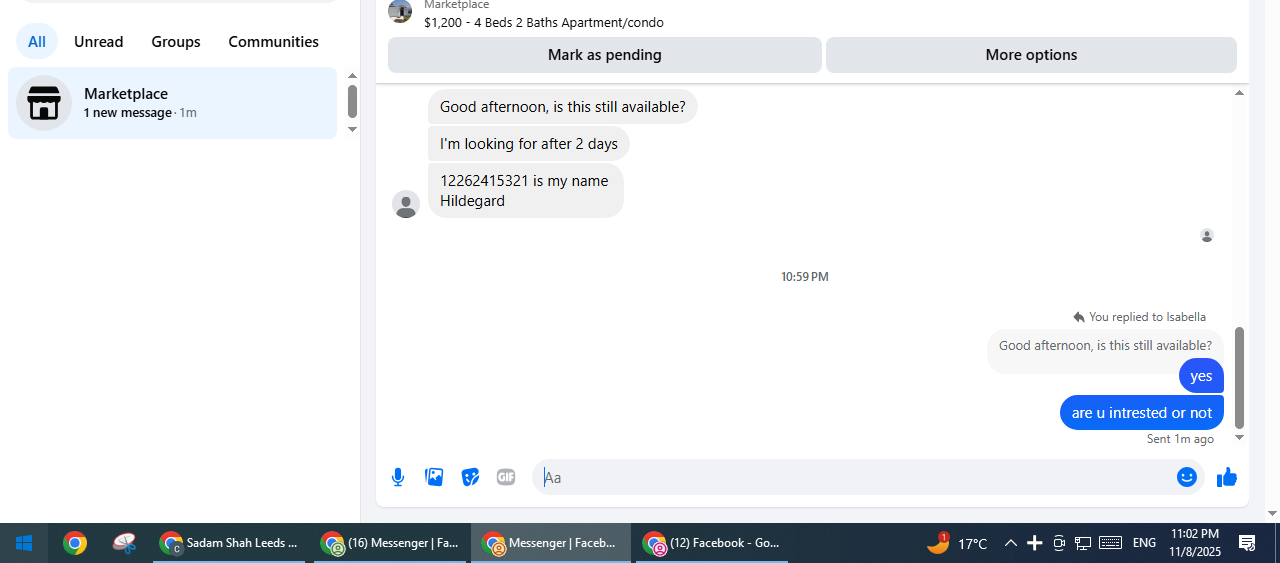The width and height of the screenshot is (1280, 563).
Task: Switch to the Unread tab
Action: click(98, 42)
